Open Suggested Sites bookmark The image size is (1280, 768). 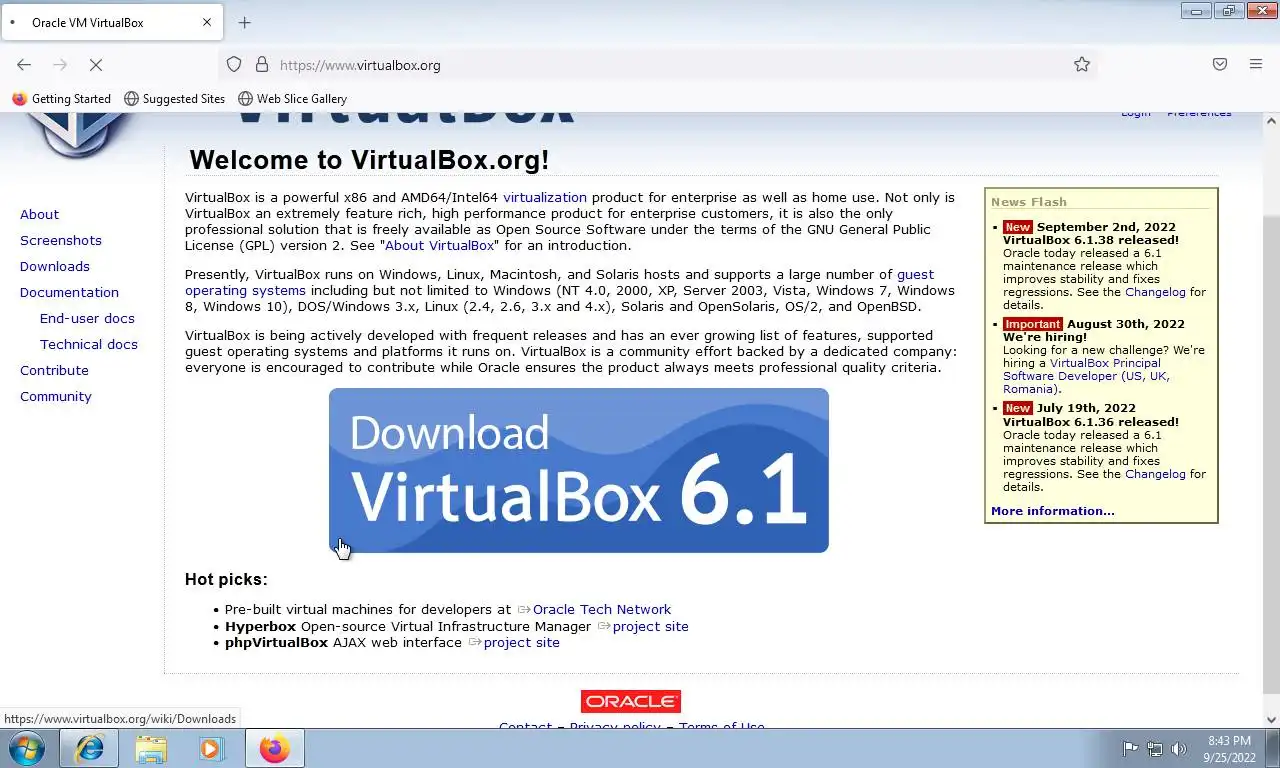(x=175, y=98)
